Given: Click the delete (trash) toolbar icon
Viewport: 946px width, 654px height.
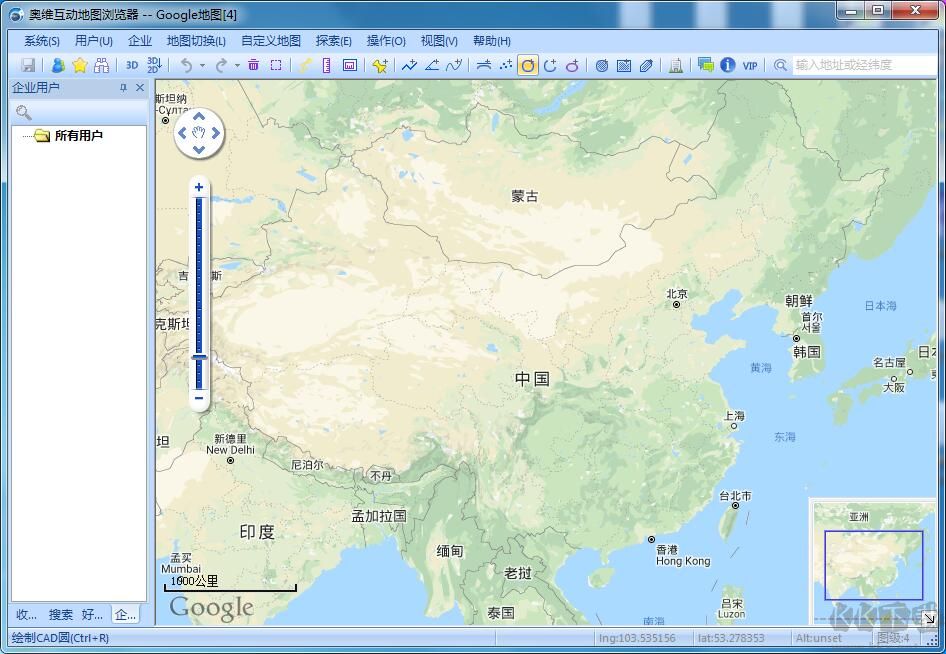Looking at the screenshot, I should 255,65.
